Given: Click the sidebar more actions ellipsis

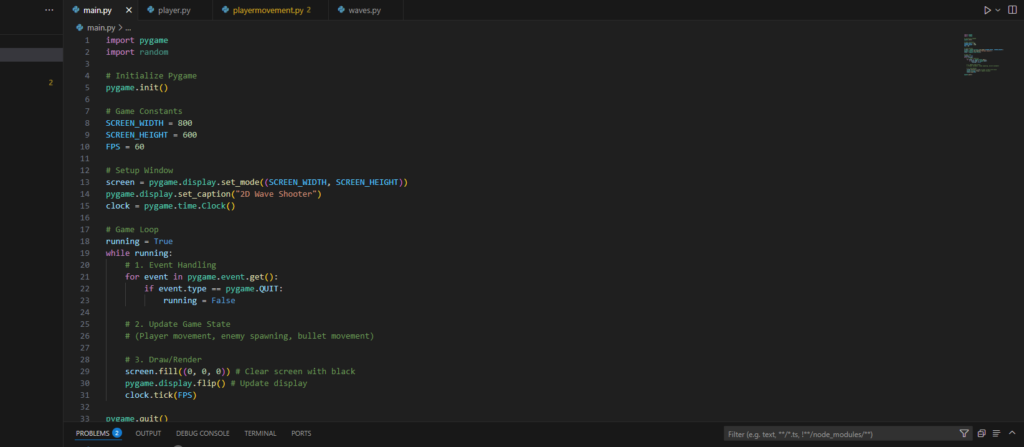Looking at the screenshot, I should pos(50,10).
